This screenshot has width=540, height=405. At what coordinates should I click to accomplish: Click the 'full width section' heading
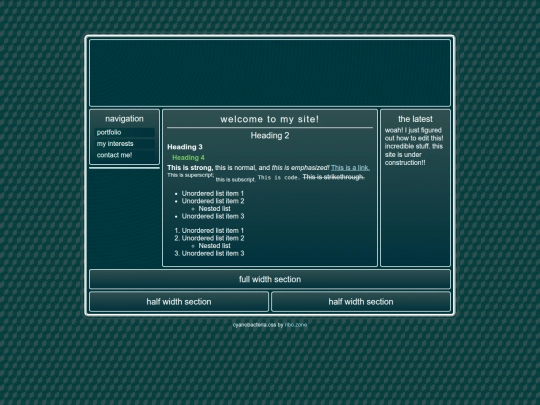tap(270, 279)
